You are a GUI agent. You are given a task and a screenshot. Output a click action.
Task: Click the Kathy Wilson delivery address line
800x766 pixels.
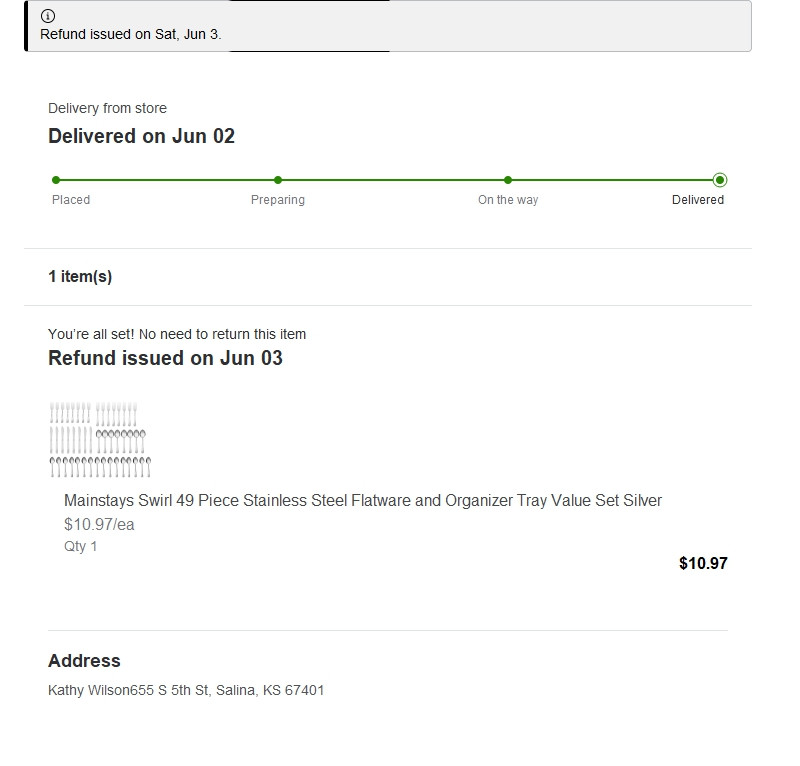[x=186, y=690]
